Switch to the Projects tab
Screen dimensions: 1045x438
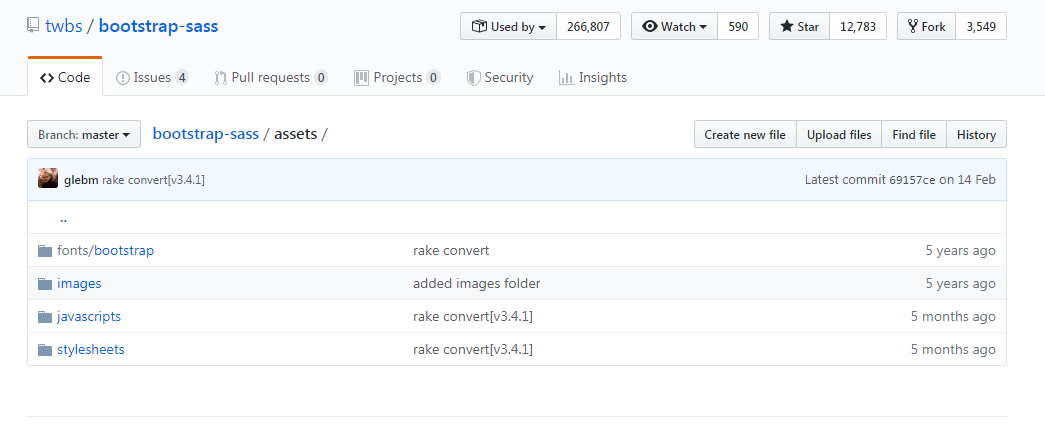397,77
